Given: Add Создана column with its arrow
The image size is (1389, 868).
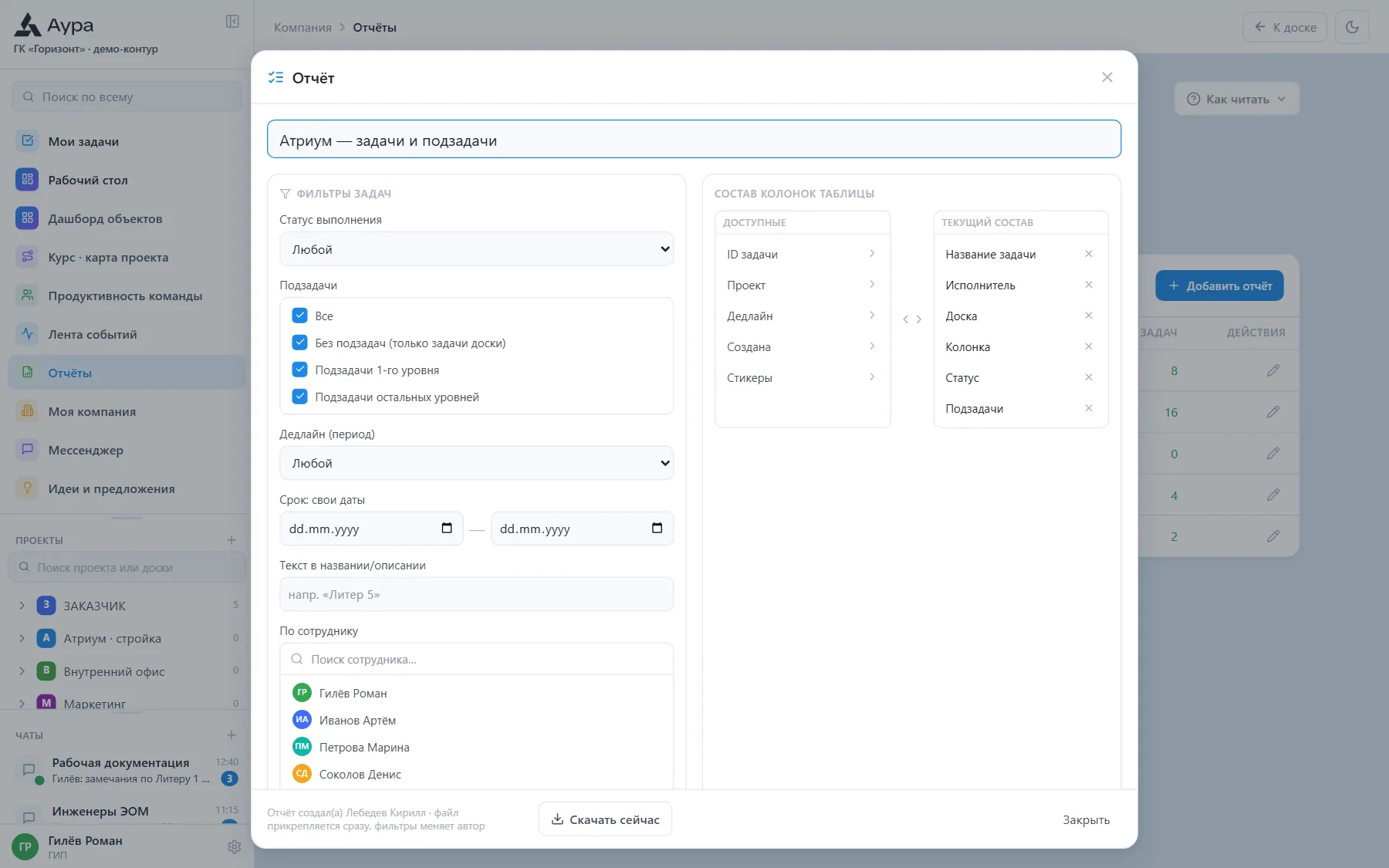Looking at the screenshot, I should point(872,346).
